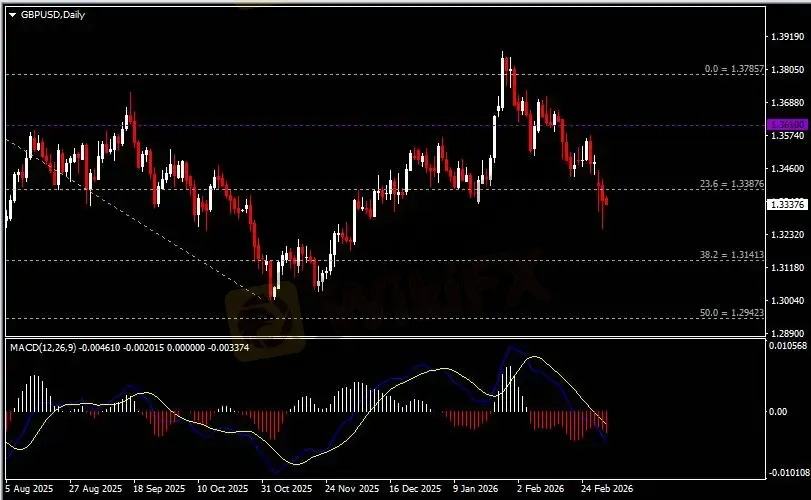Click the -0.010108 MACD scale value
The image size is (811, 500).
[x=788, y=473]
